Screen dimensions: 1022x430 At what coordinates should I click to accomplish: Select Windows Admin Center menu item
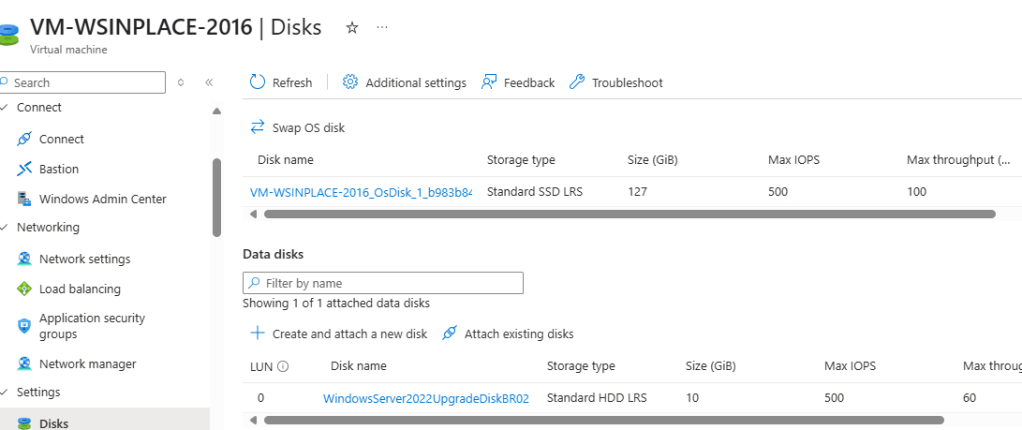[102, 199]
